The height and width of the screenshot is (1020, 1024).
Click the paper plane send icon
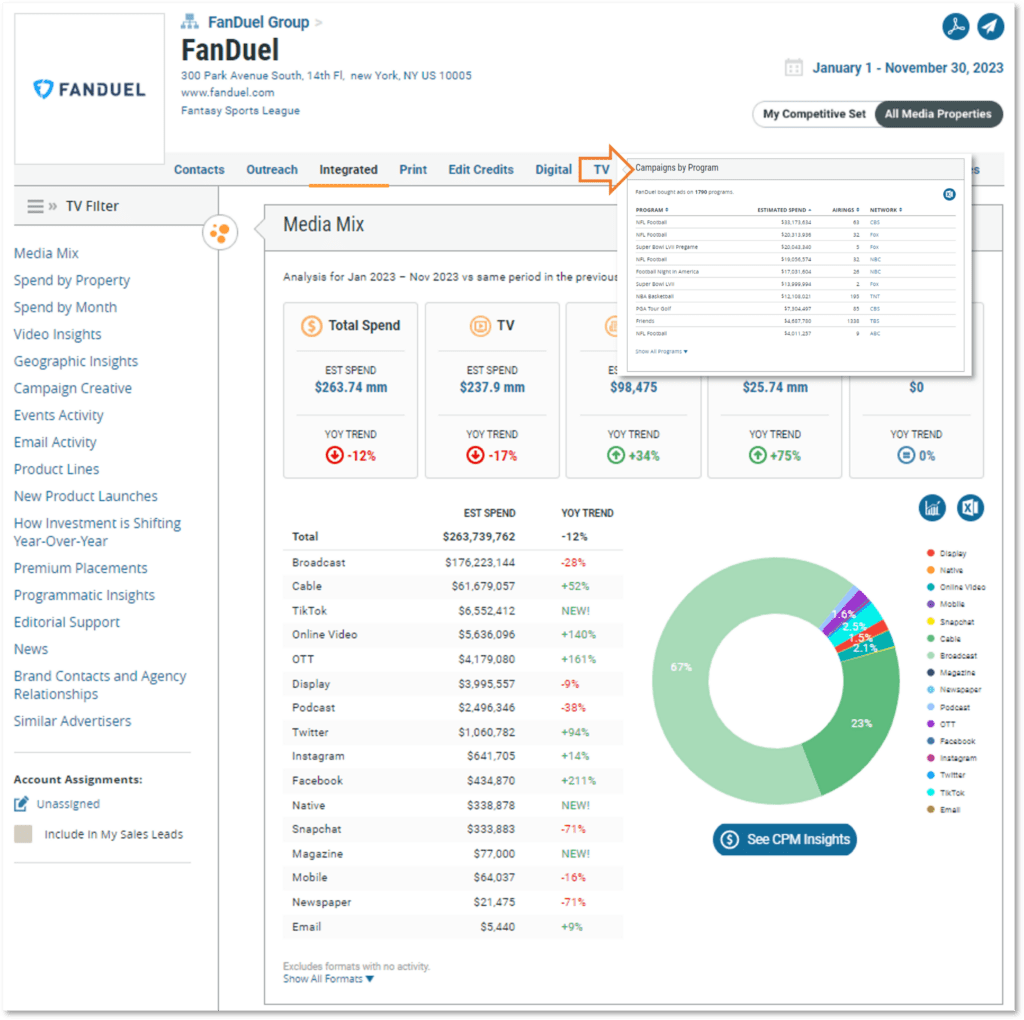pos(990,26)
